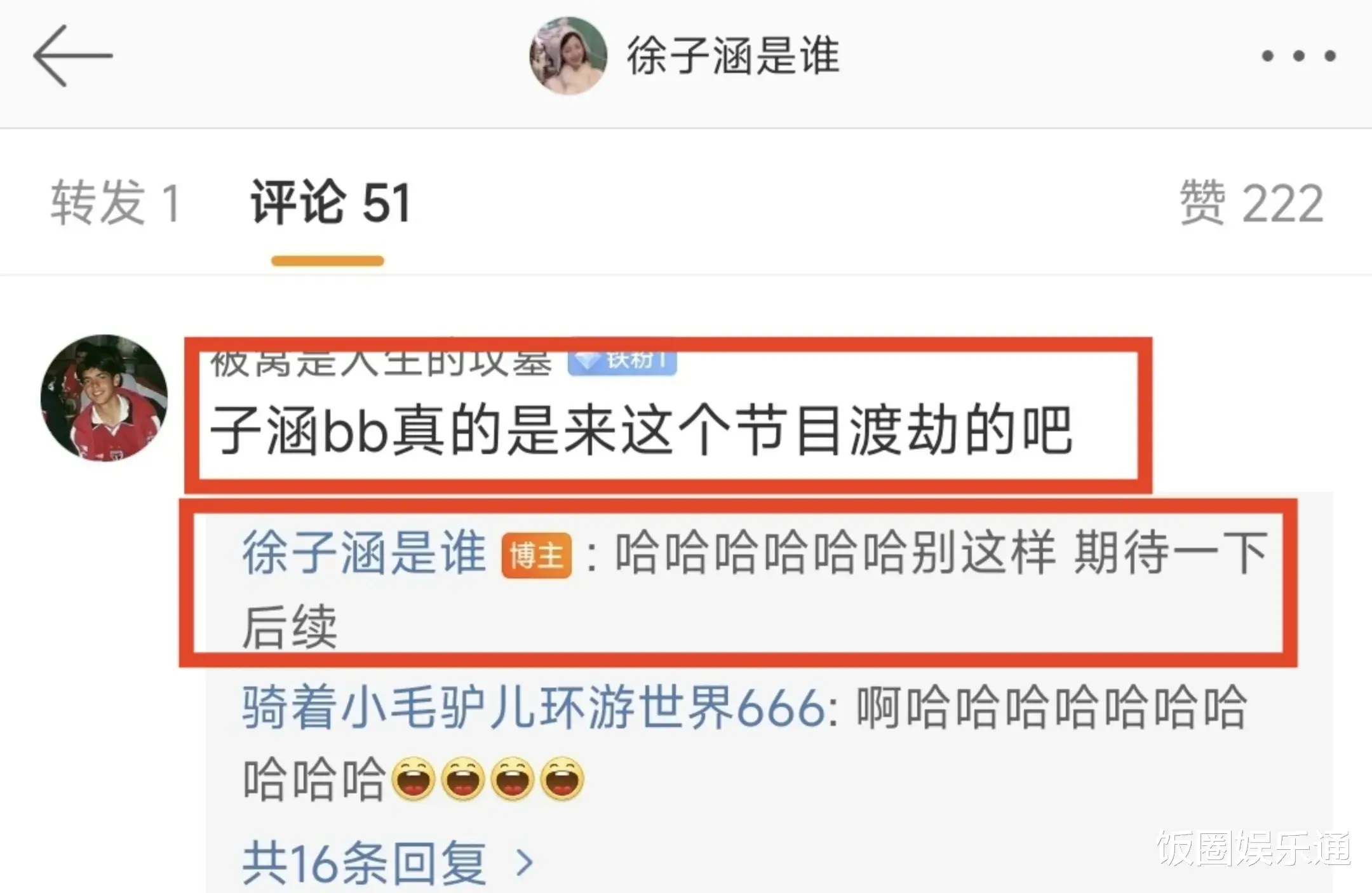Tap the 徐子涵是谁 title in header
The height and width of the screenshot is (893, 1372).
(x=733, y=56)
